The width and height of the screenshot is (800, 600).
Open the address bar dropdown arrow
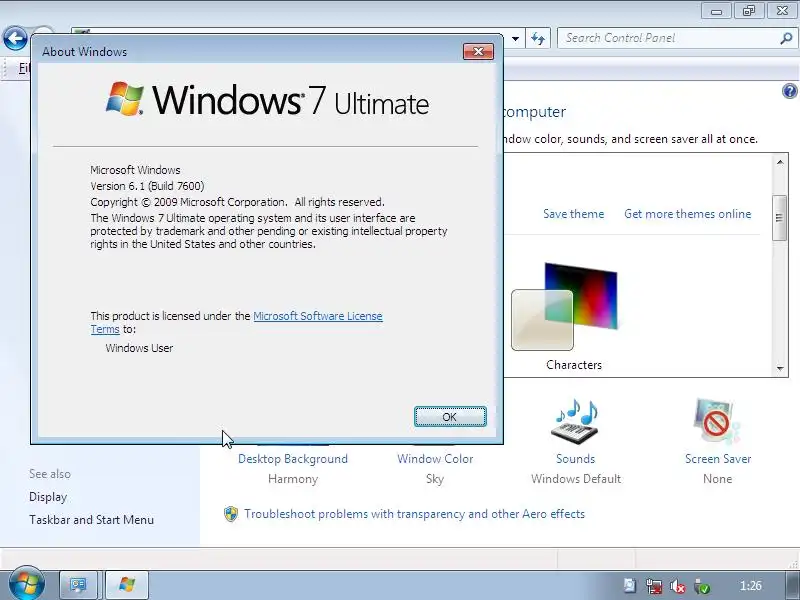[x=515, y=39]
